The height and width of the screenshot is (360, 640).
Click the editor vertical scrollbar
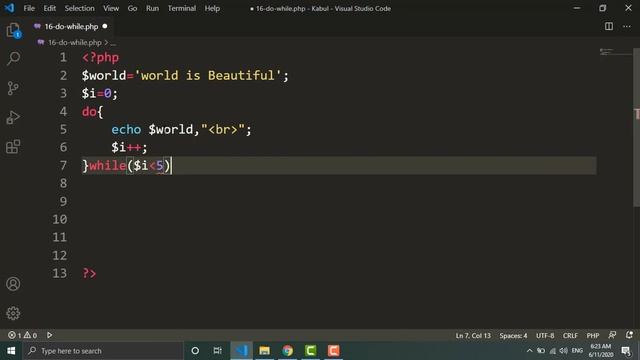636,127
